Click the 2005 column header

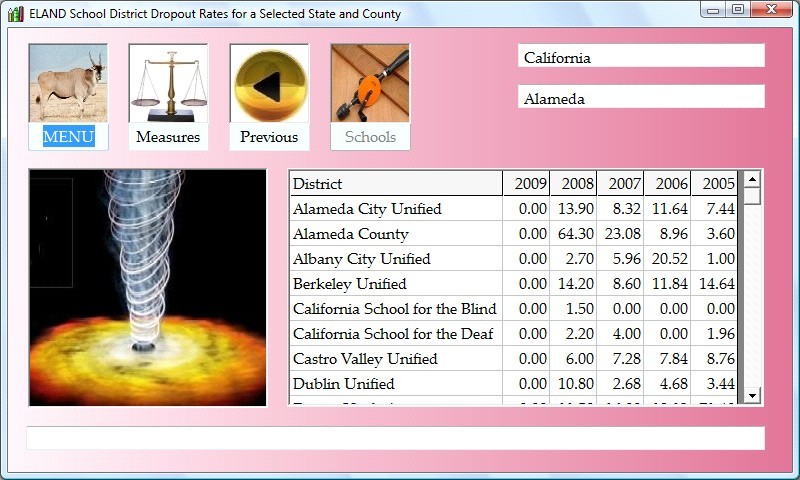(x=715, y=184)
